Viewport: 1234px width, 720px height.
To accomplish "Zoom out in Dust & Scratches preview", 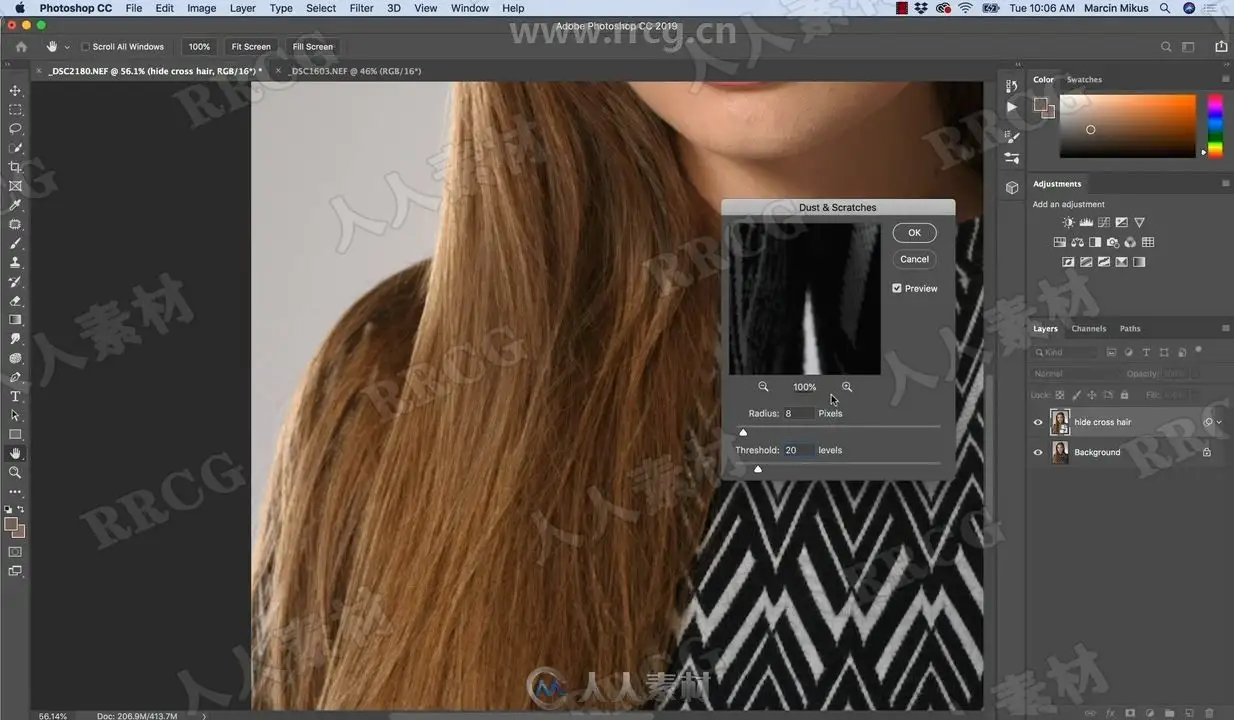I will [763, 387].
